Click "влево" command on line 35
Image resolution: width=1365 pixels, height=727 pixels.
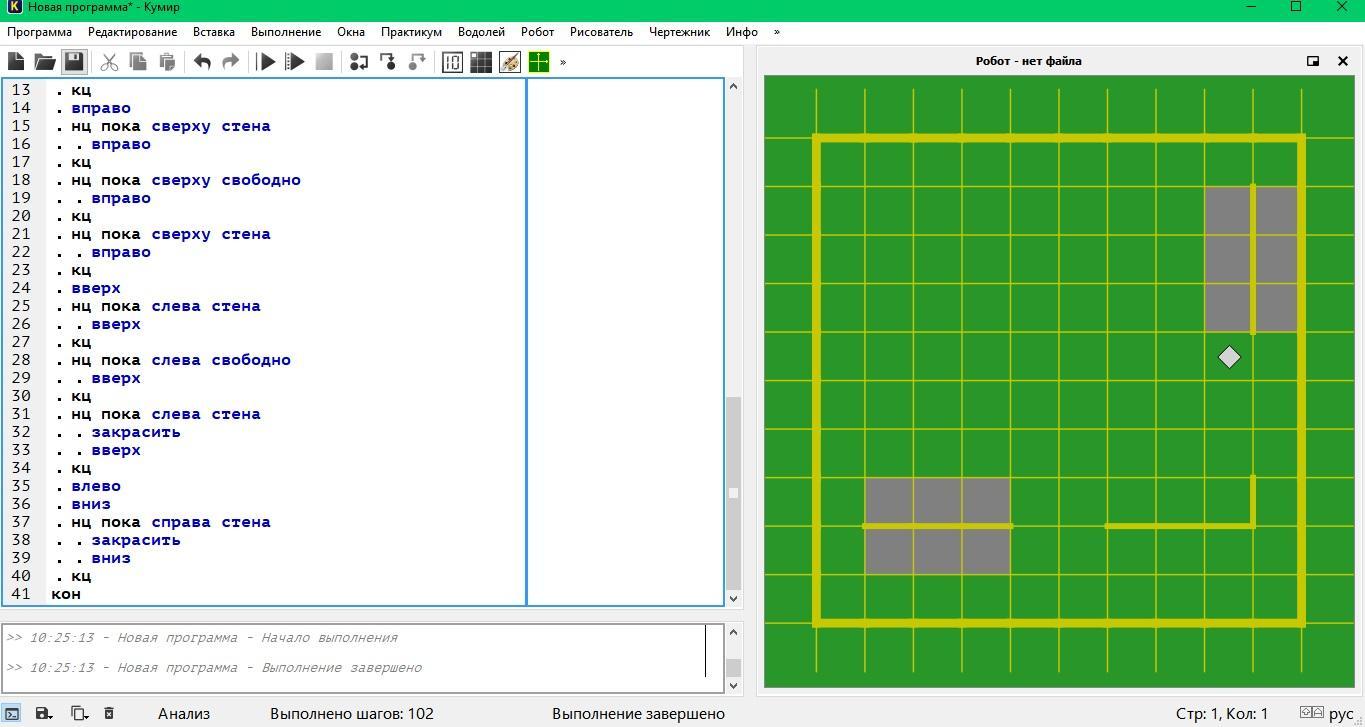point(96,486)
